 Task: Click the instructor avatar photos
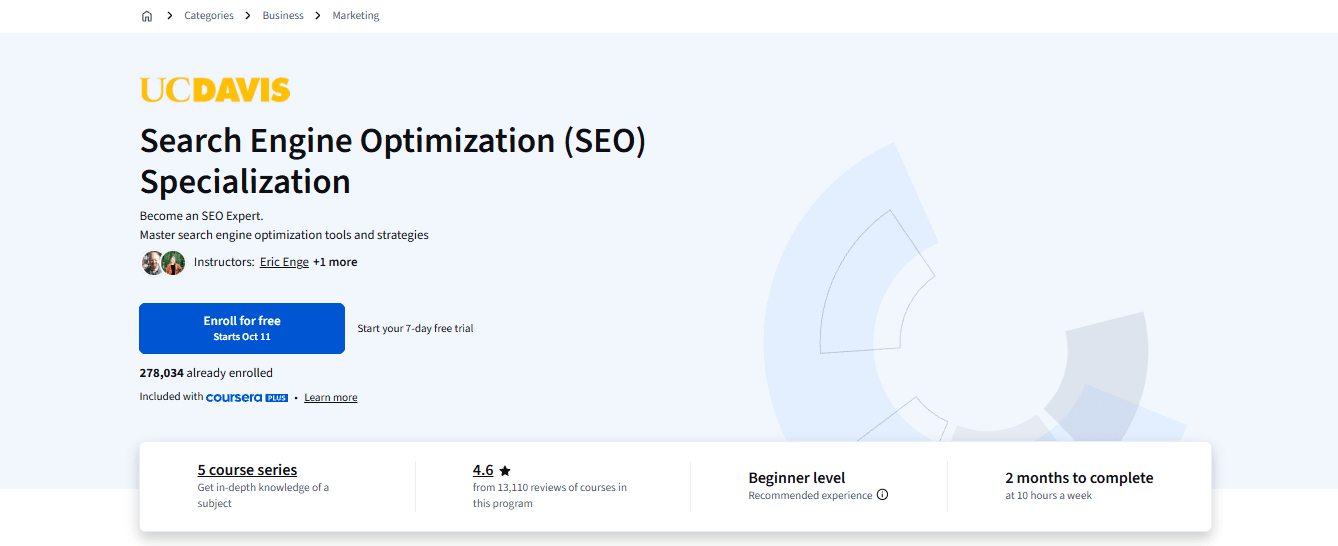(x=163, y=262)
